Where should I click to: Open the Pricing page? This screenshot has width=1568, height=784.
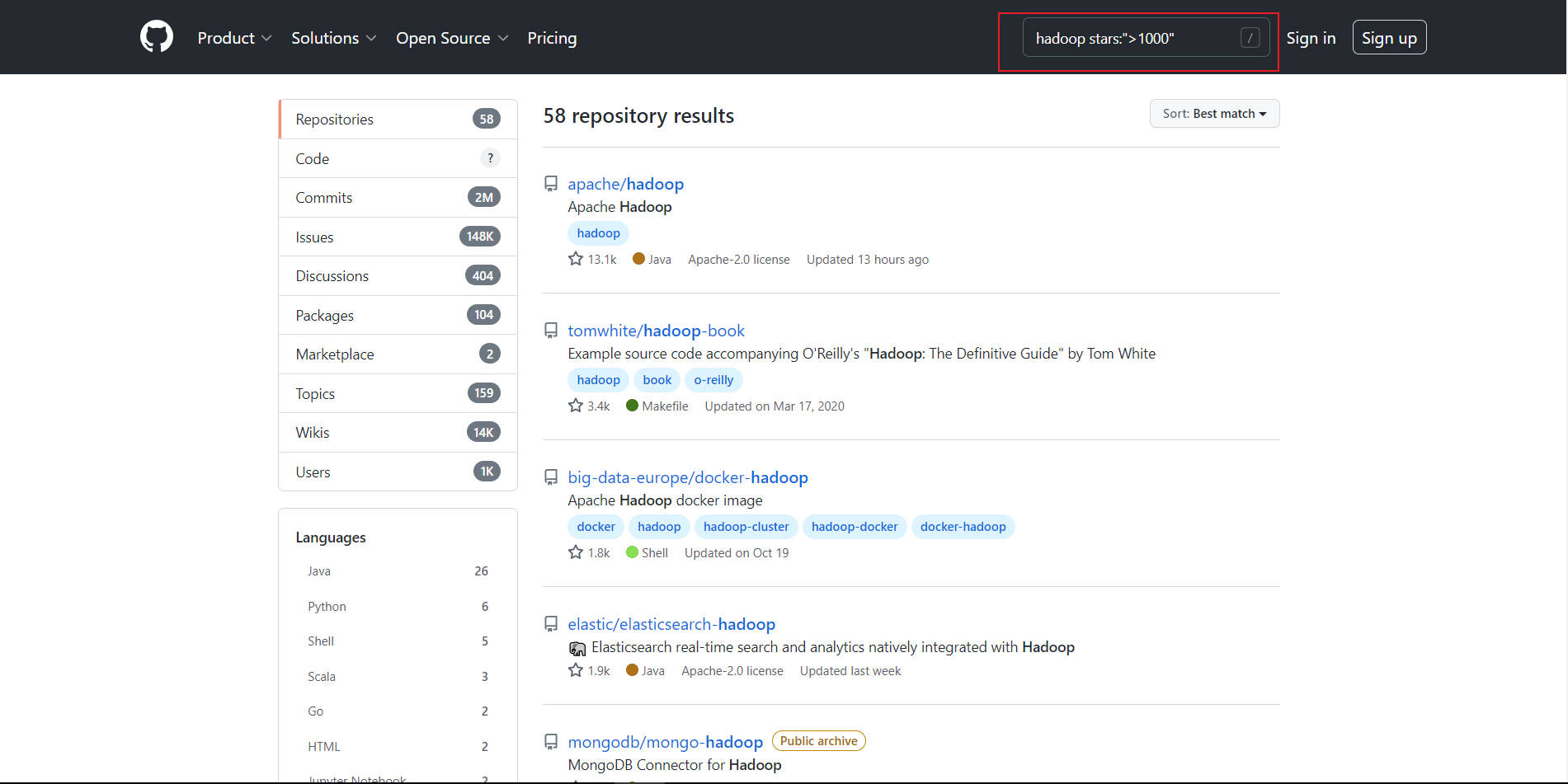(x=552, y=38)
